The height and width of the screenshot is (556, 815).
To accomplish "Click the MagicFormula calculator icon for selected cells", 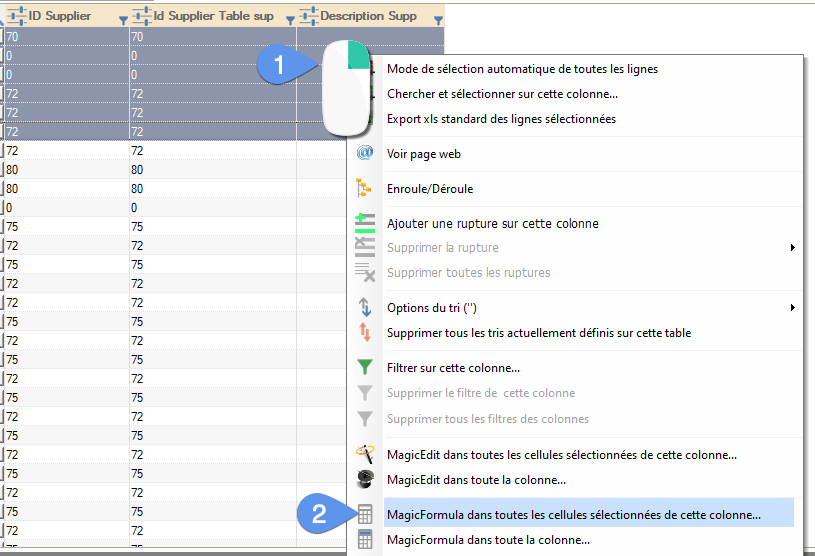I will (365, 515).
